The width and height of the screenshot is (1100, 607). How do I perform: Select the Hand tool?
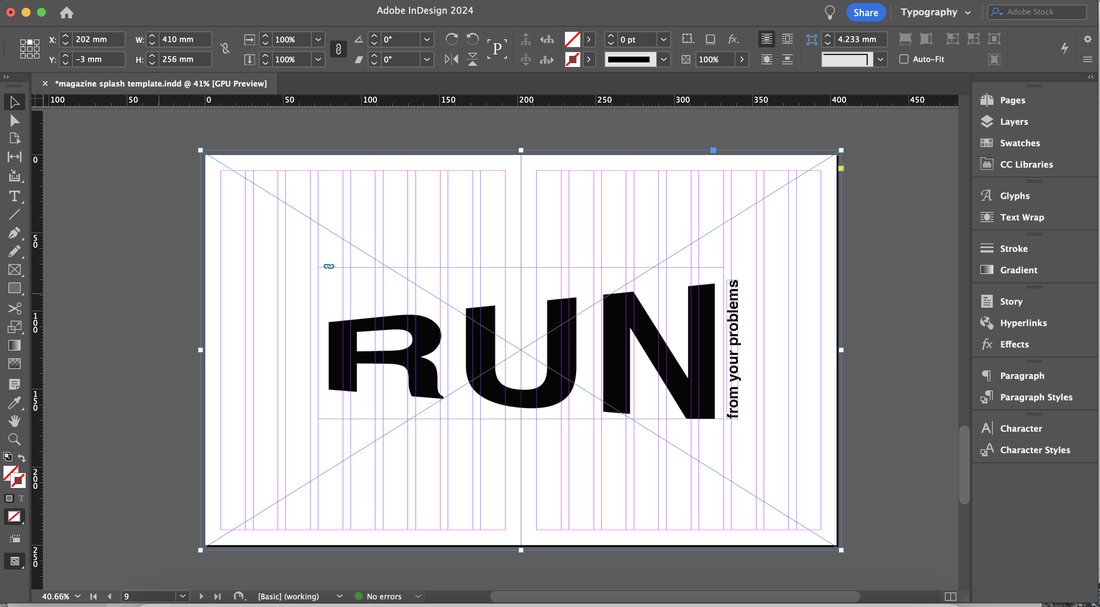coord(14,421)
